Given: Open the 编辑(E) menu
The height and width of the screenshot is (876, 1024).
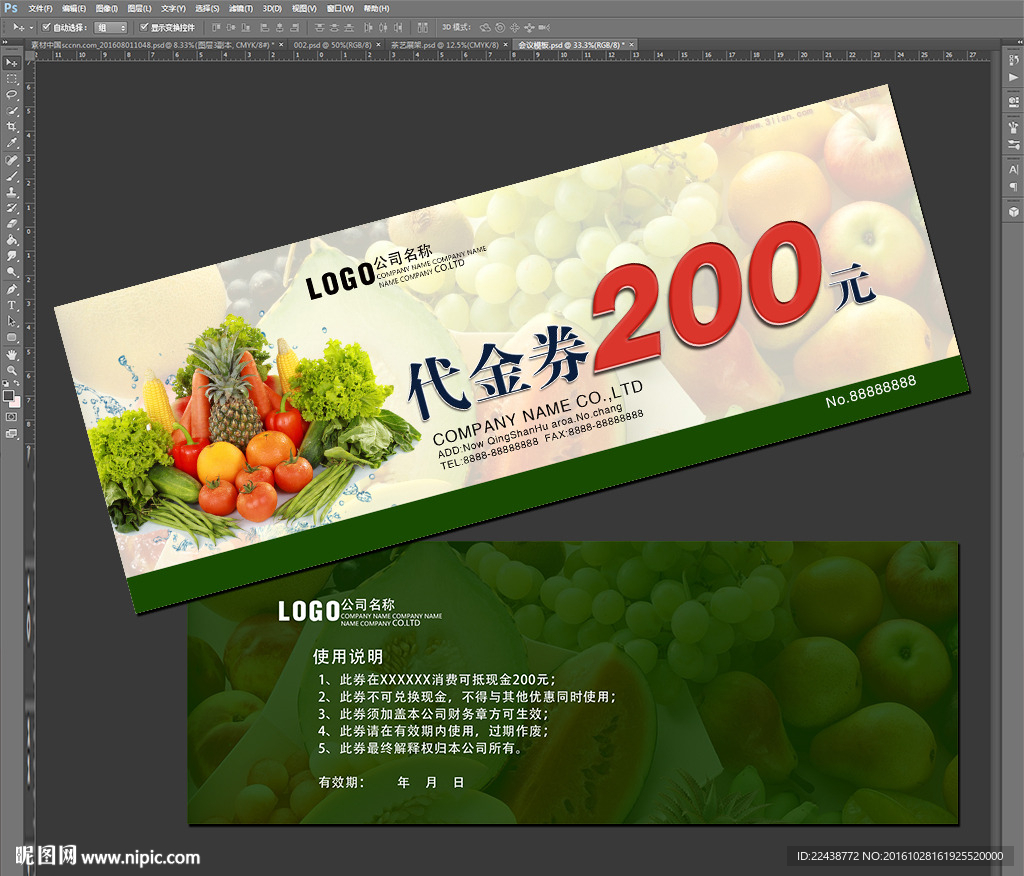Looking at the screenshot, I should [74, 8].
